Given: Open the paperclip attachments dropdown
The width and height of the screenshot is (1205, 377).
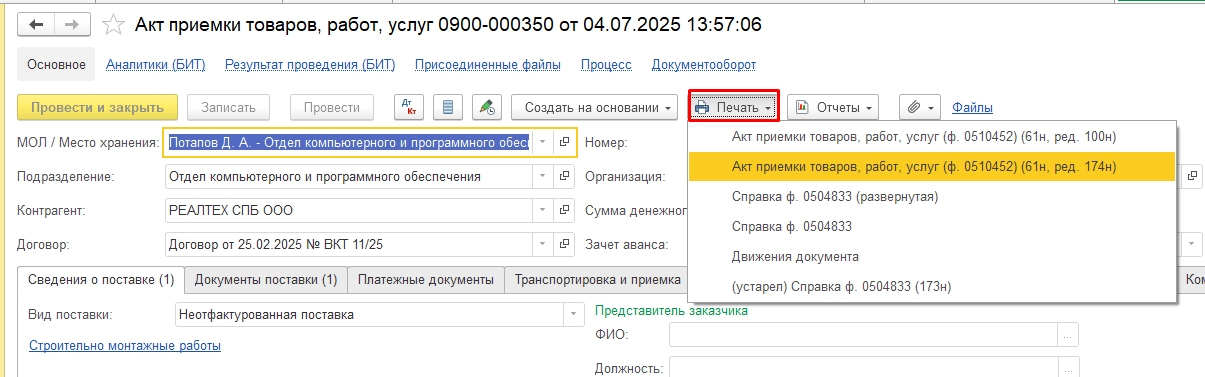Looking at the screenshot, I should (x=921, y=107).
